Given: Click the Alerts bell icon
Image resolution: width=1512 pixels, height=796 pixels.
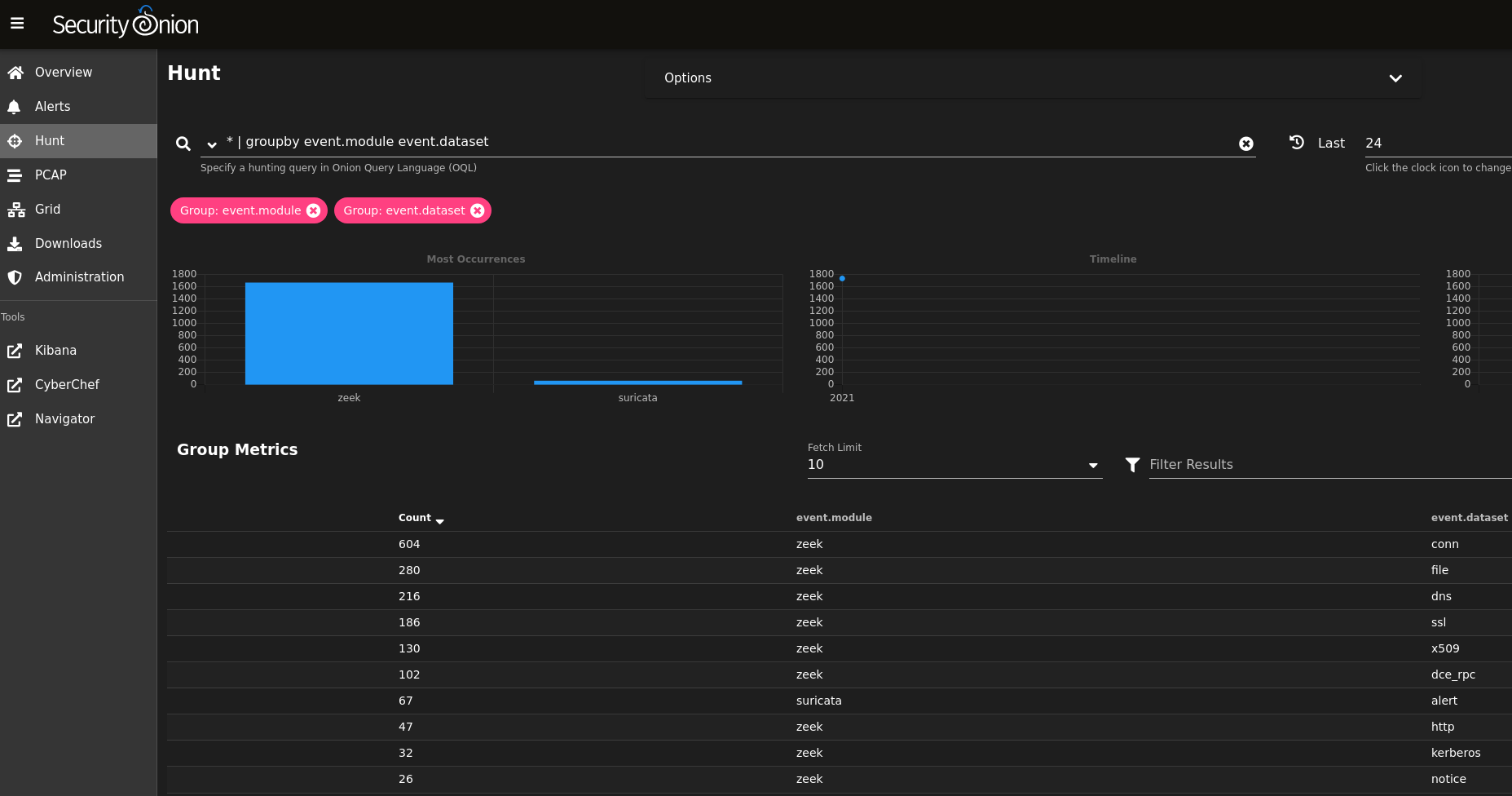Looking at the screenshot, I should tap(15, 107).
